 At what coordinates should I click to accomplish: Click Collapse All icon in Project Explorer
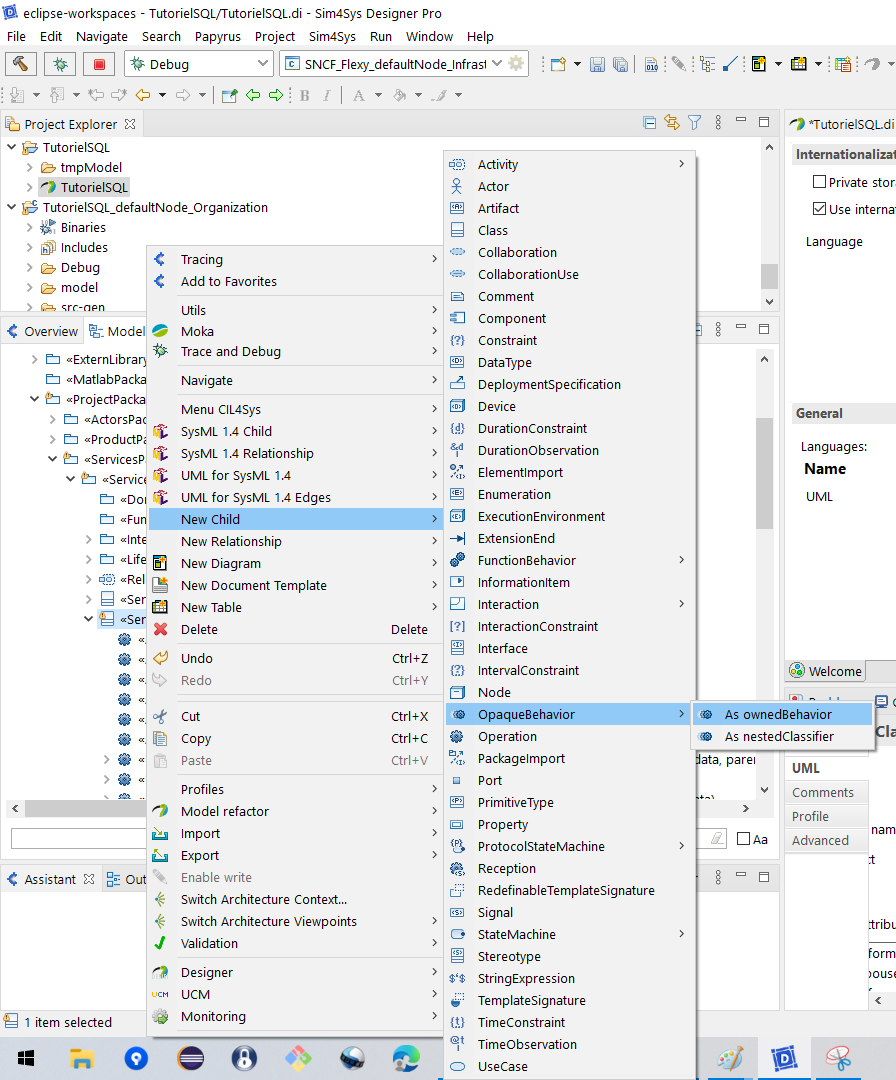pos(649,123)
